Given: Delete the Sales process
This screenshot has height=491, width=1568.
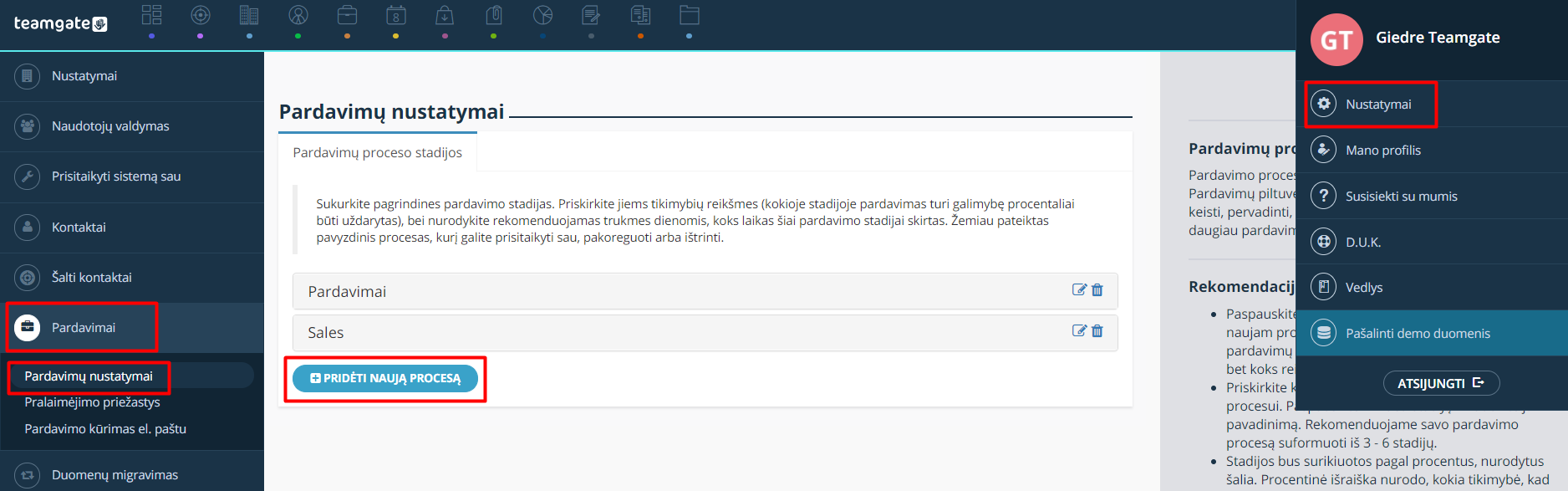Looking at the screenshot, I should point(1097,331).
